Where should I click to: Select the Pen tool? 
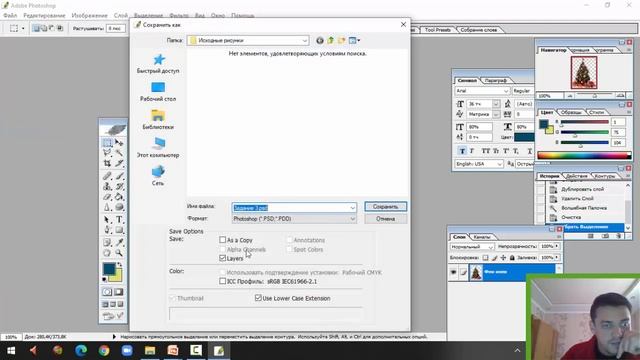(107, 230)
